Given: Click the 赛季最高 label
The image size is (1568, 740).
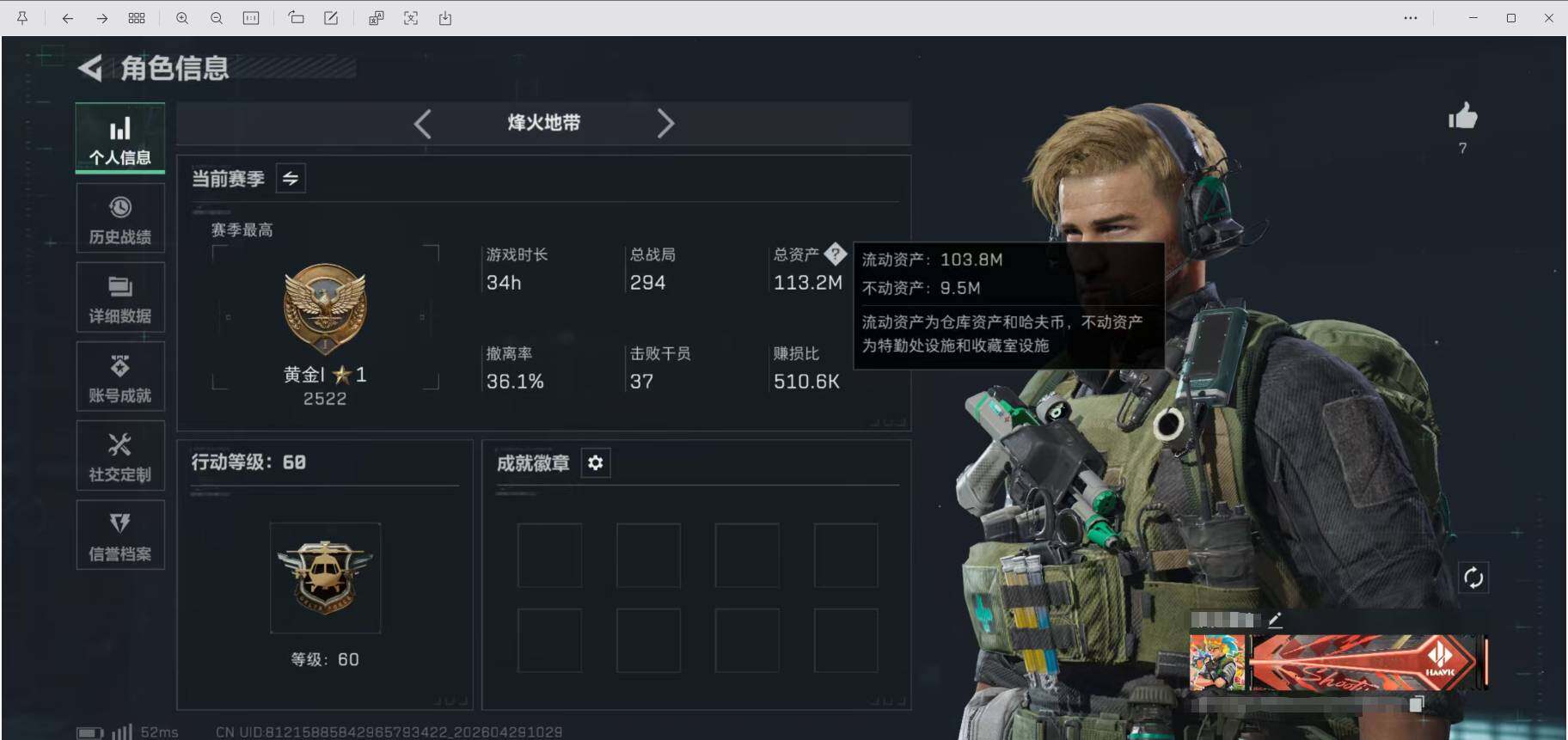Looking at the screenshot, I should (242, 229).
